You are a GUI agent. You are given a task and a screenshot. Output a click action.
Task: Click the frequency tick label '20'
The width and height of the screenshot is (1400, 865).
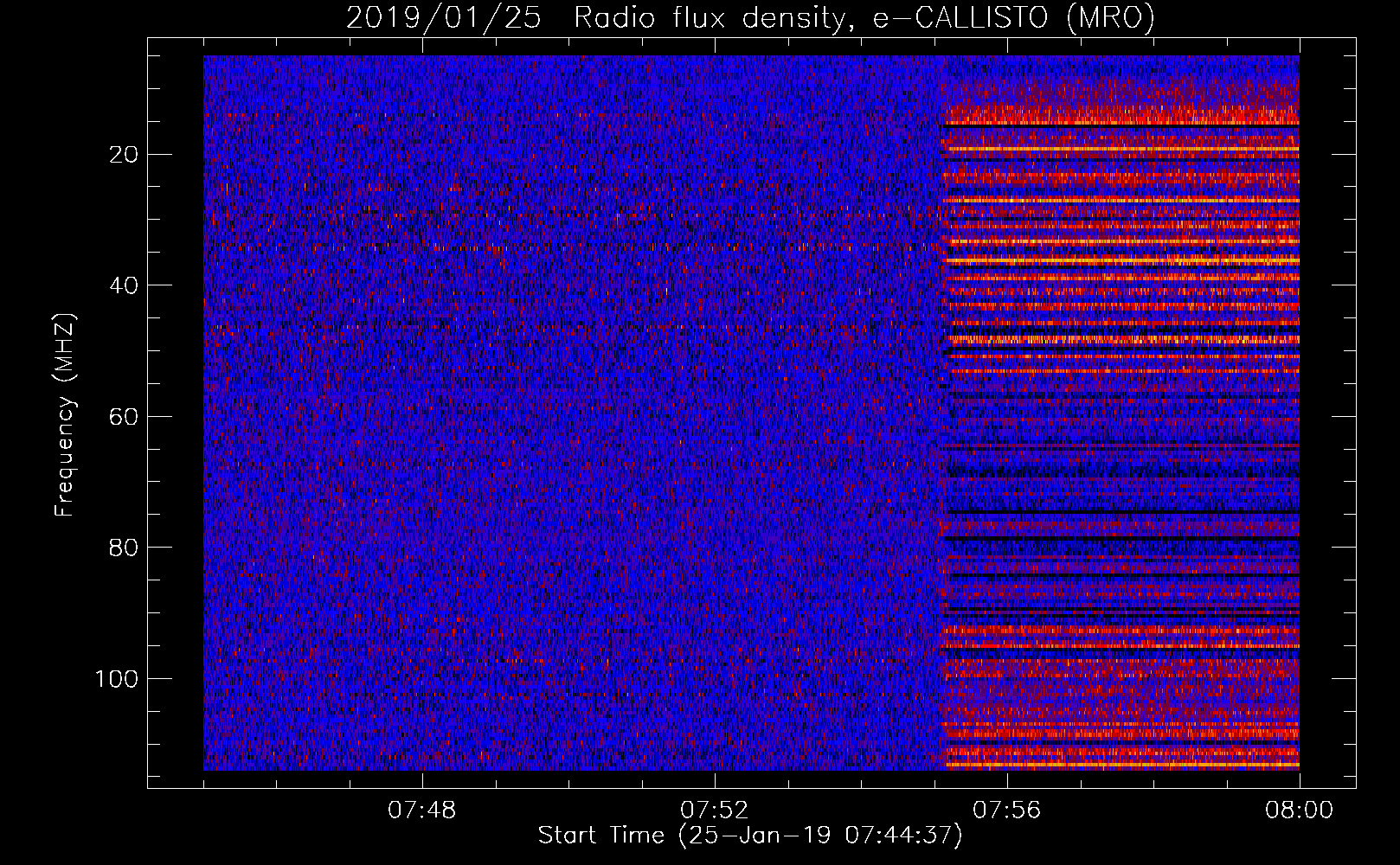pos(124,155)
